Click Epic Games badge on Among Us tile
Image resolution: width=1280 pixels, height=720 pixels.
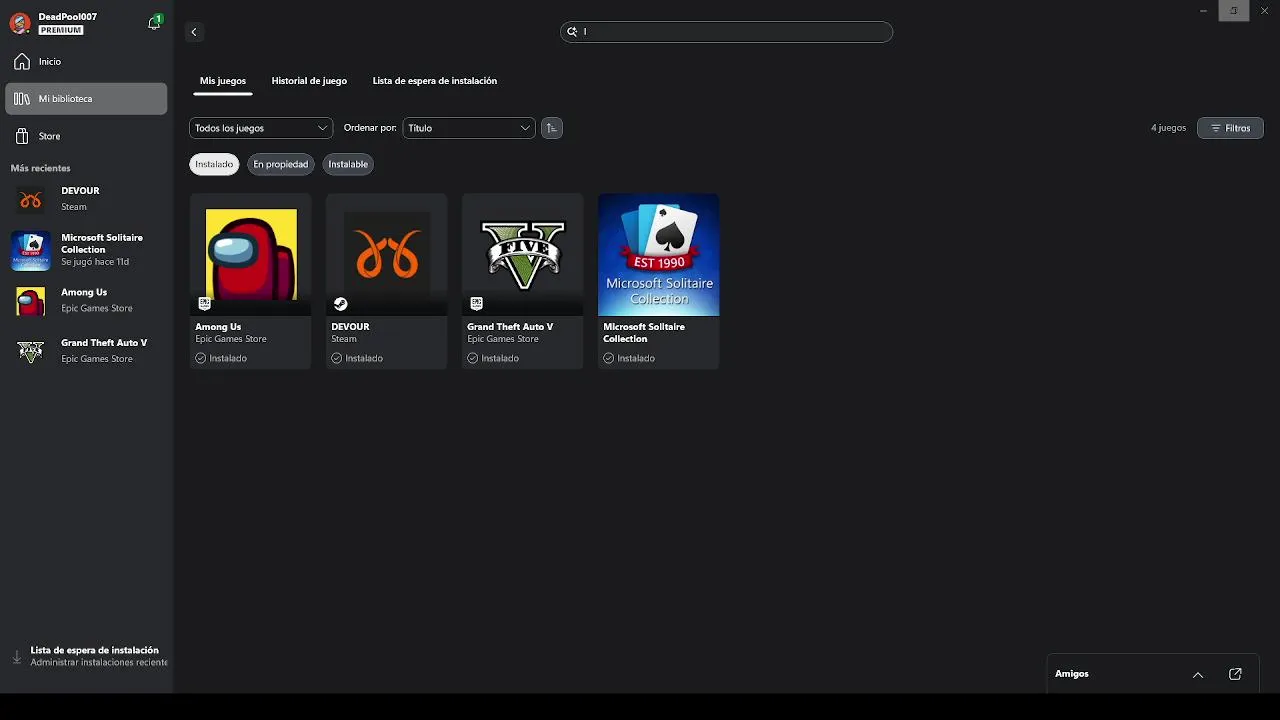[204, 304]
